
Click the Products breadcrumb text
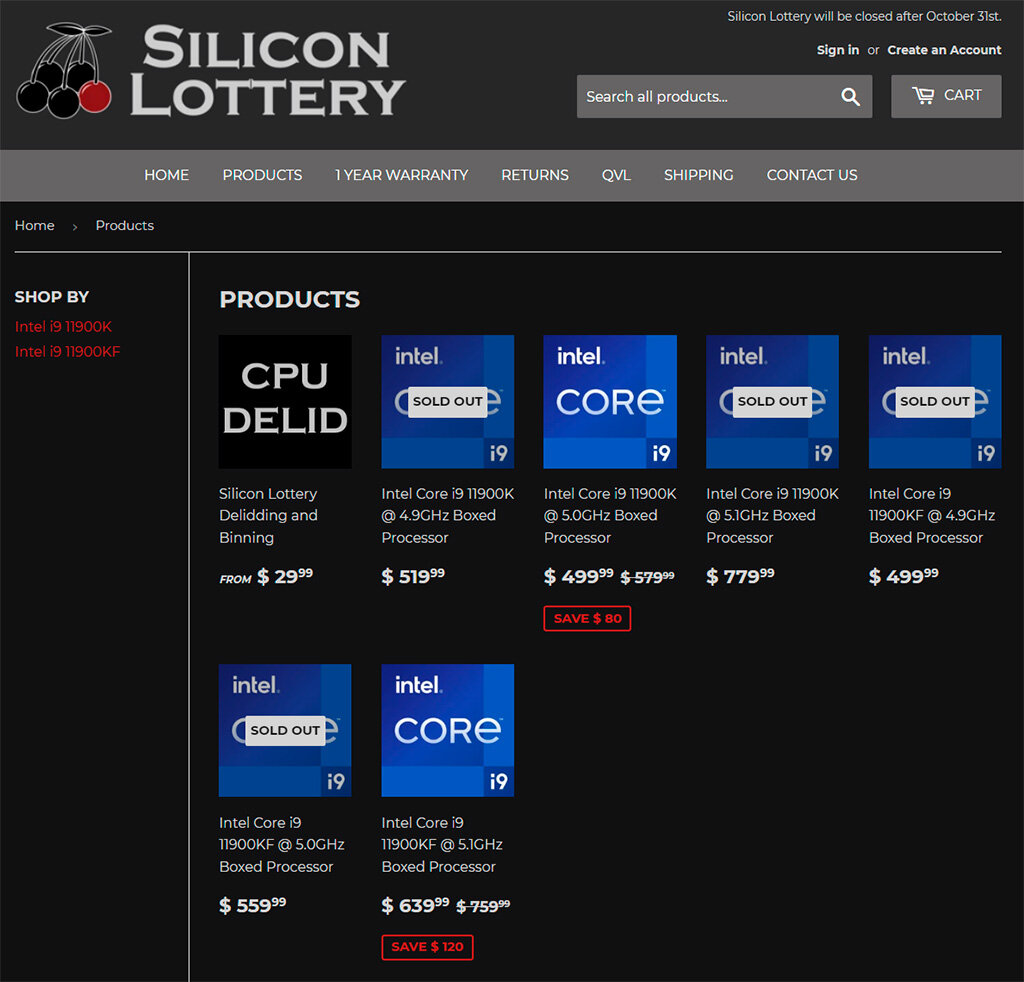coord(125,225)
